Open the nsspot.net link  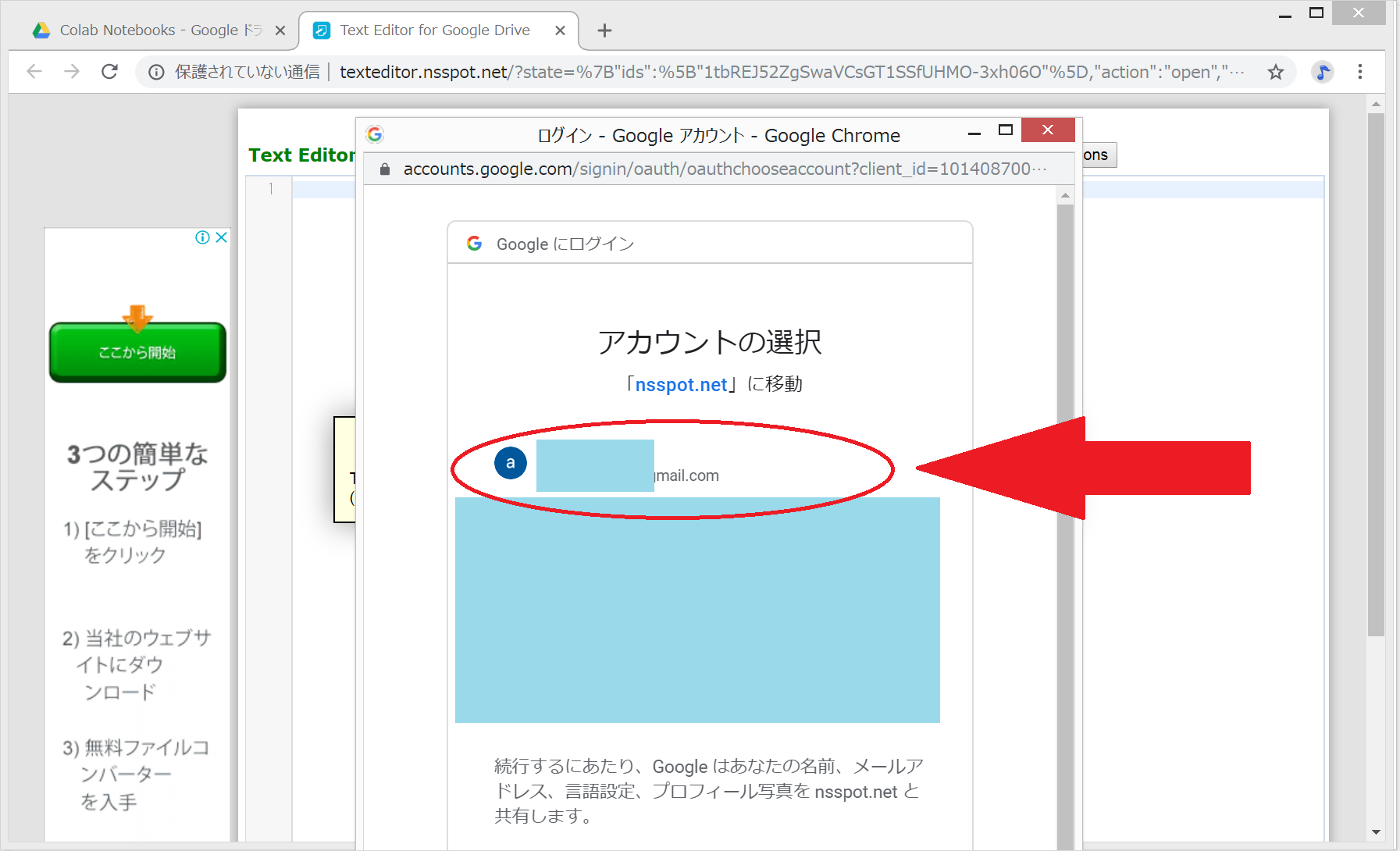(x=681, y=385)
